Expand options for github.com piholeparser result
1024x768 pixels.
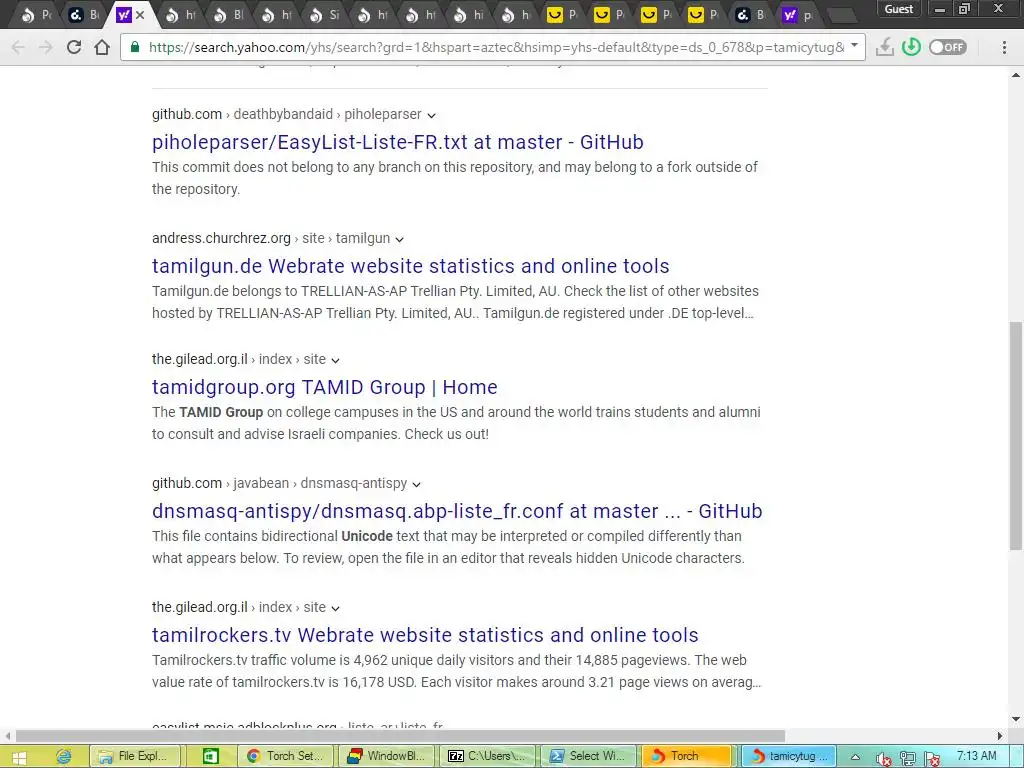click(432, 115)
